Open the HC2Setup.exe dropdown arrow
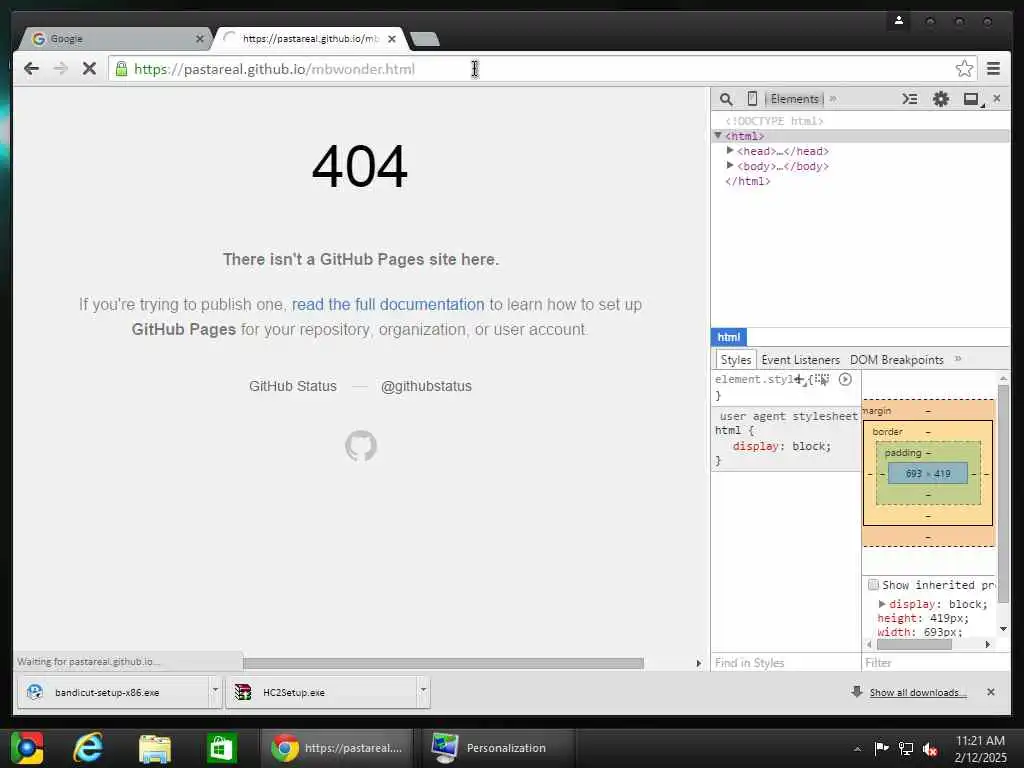This screenshot has width=1024, height=768. (423, 690)
